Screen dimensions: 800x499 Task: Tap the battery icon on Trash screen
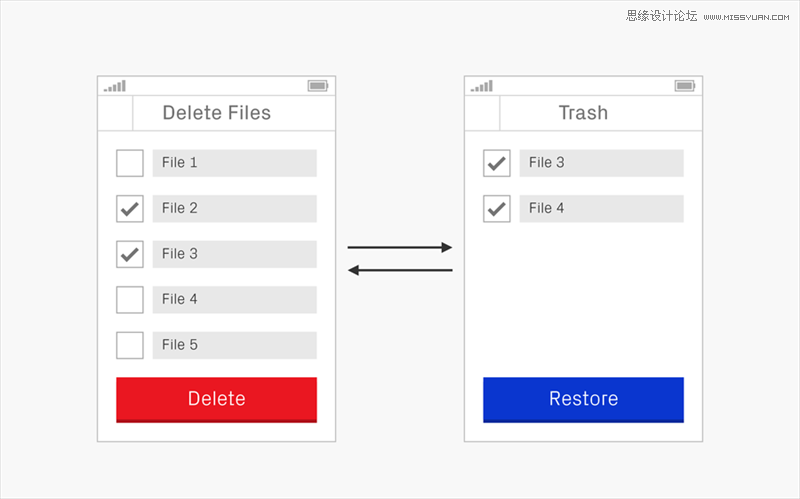(685, 86)
